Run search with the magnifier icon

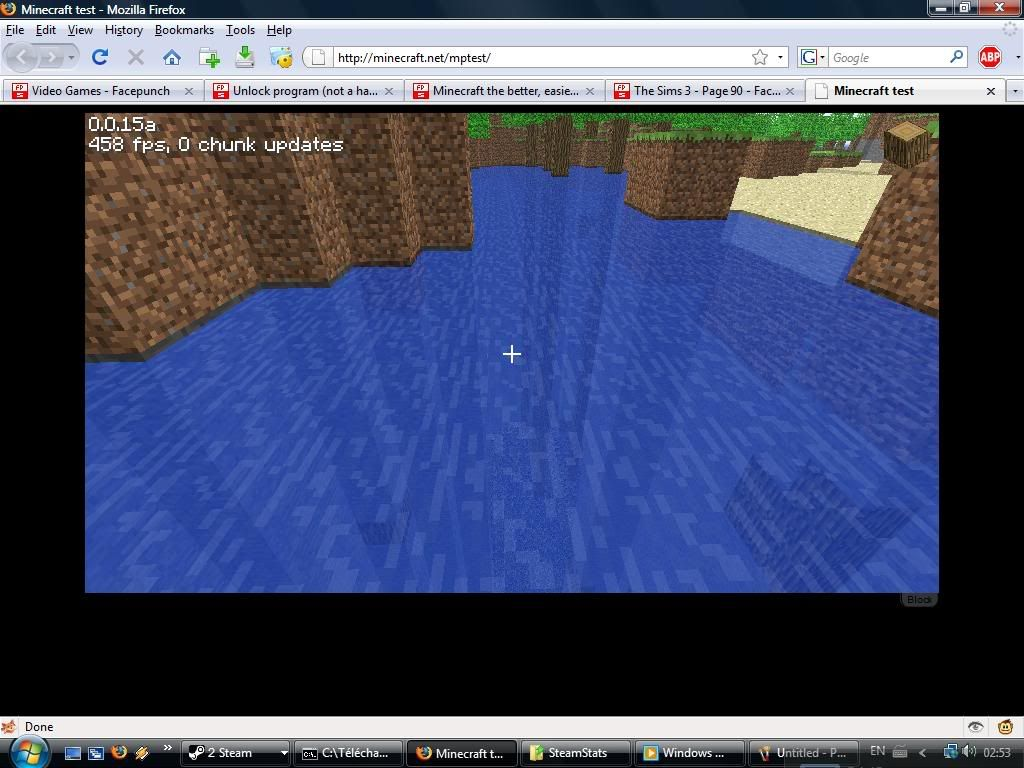pyautogui.click(x=957, y=57)
